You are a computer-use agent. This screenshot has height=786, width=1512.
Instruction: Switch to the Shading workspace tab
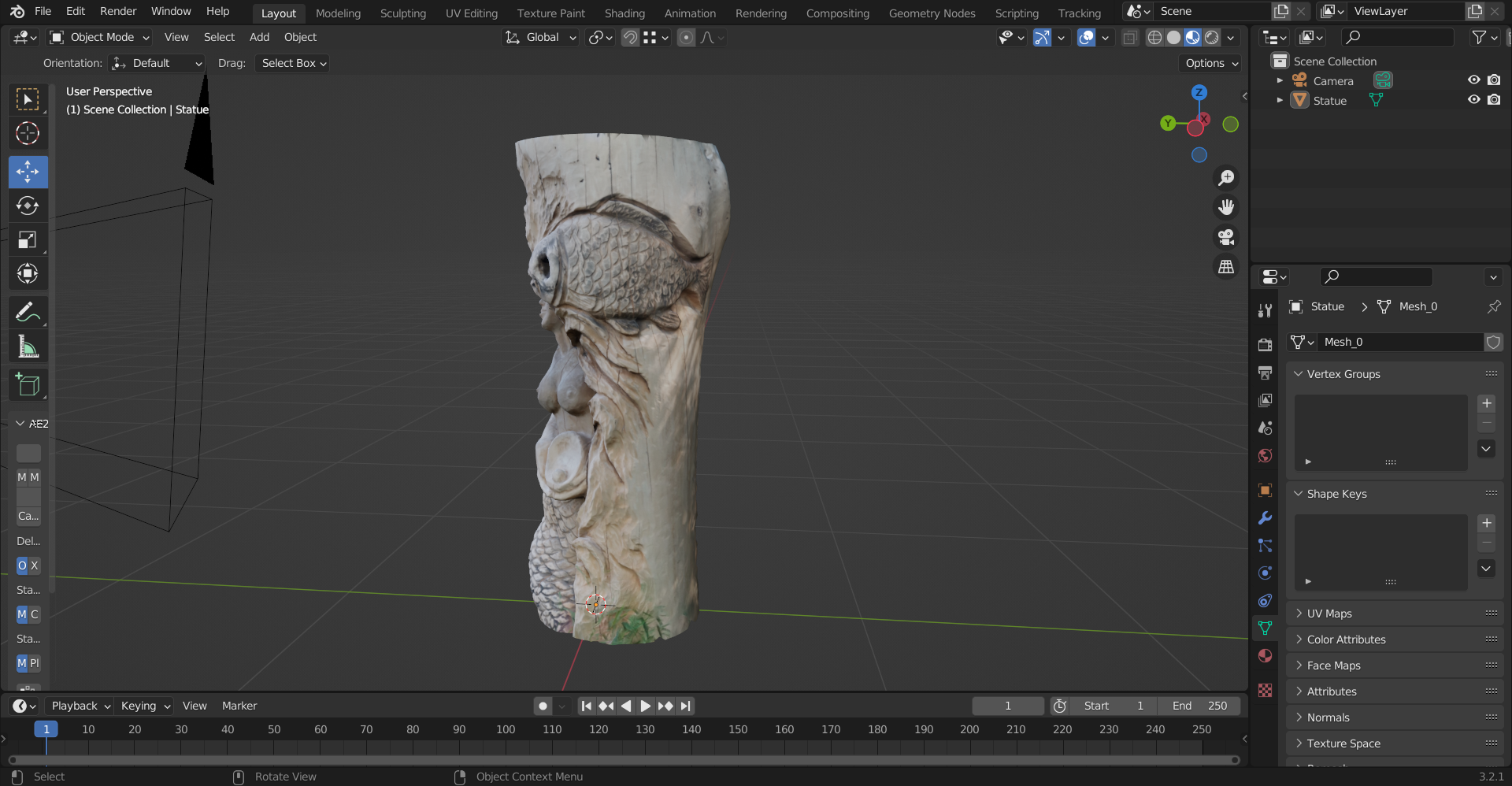[x=624, y=12]
